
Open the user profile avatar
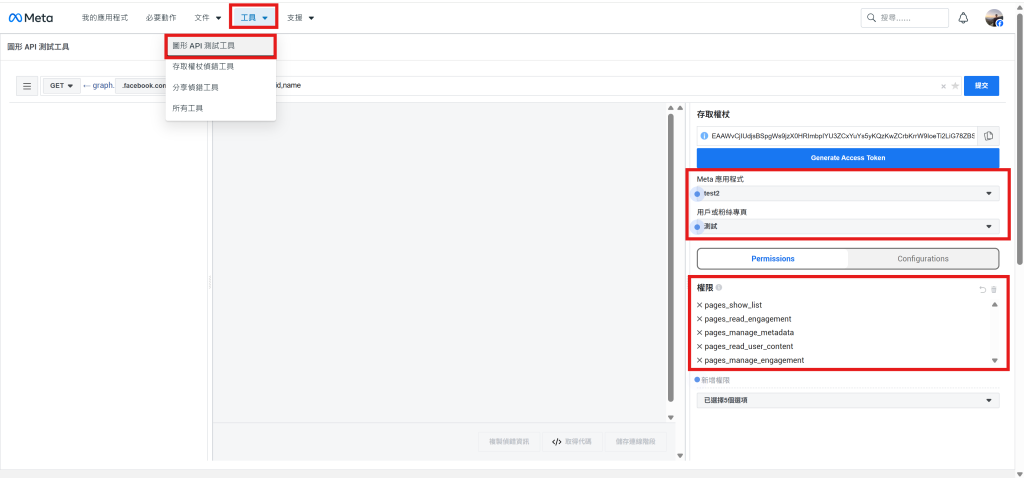pyautogui.click(x=994, y=18)
